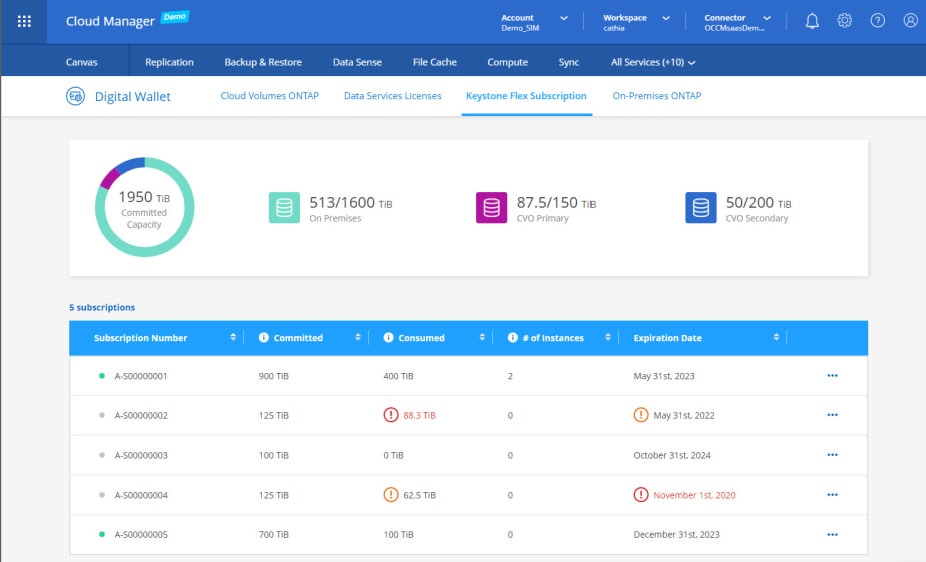The height and width of the screenshot is (562, 926).
Task: Expand the Account dropdown
Action: click(x=564, y=18)
